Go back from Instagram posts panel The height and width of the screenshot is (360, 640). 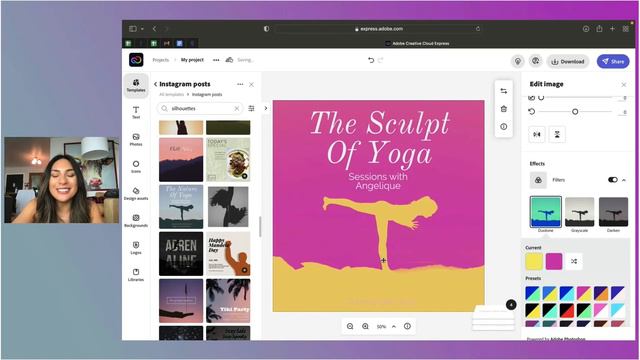tap(156, 84)
